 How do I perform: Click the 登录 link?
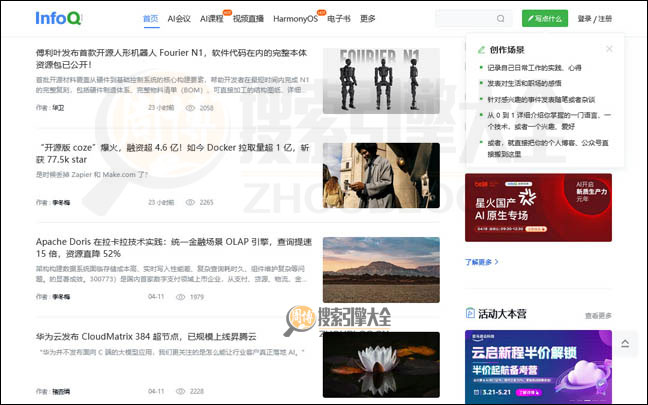(x=584, y=19)
